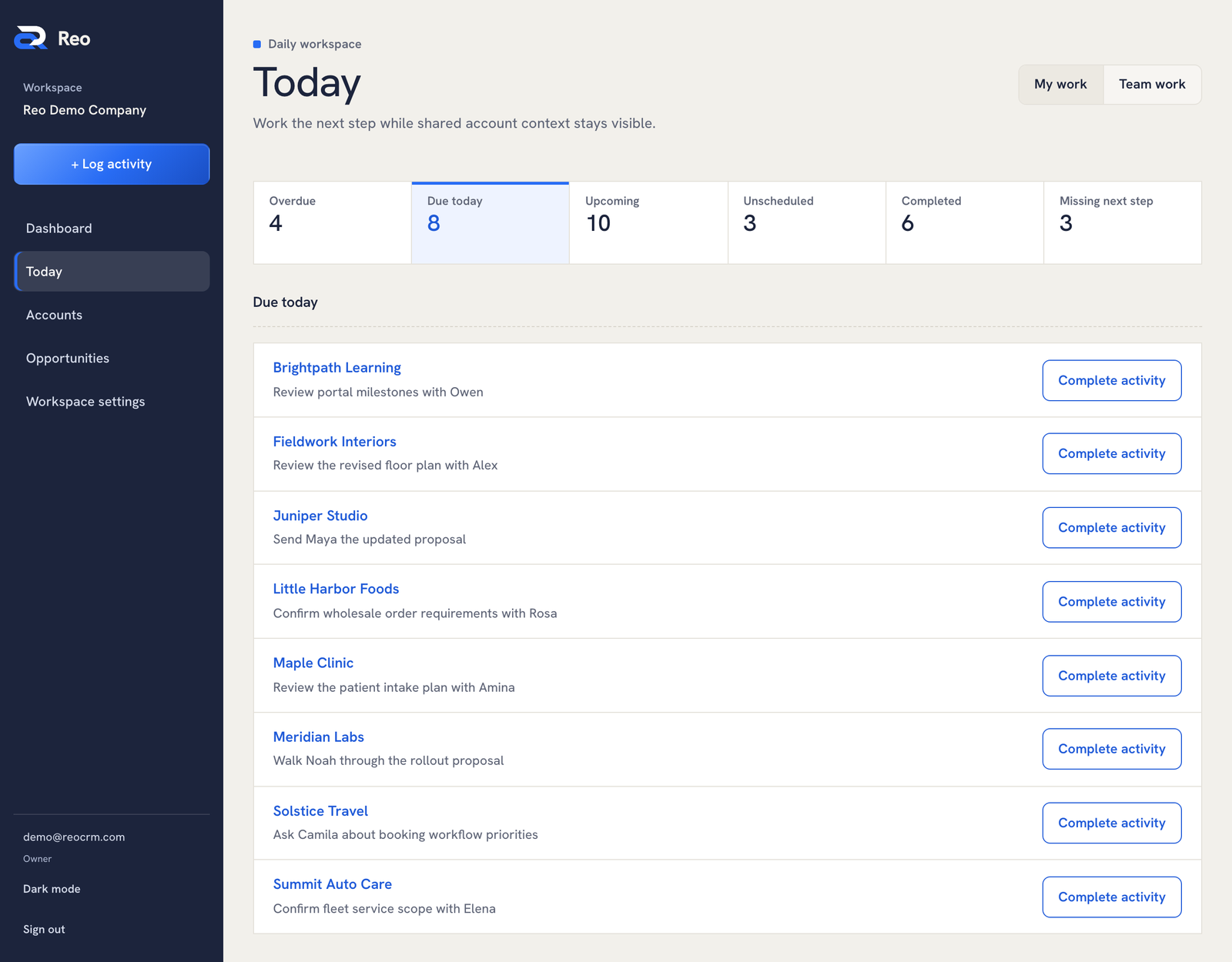Open Workspace settings

coord(112,402)
